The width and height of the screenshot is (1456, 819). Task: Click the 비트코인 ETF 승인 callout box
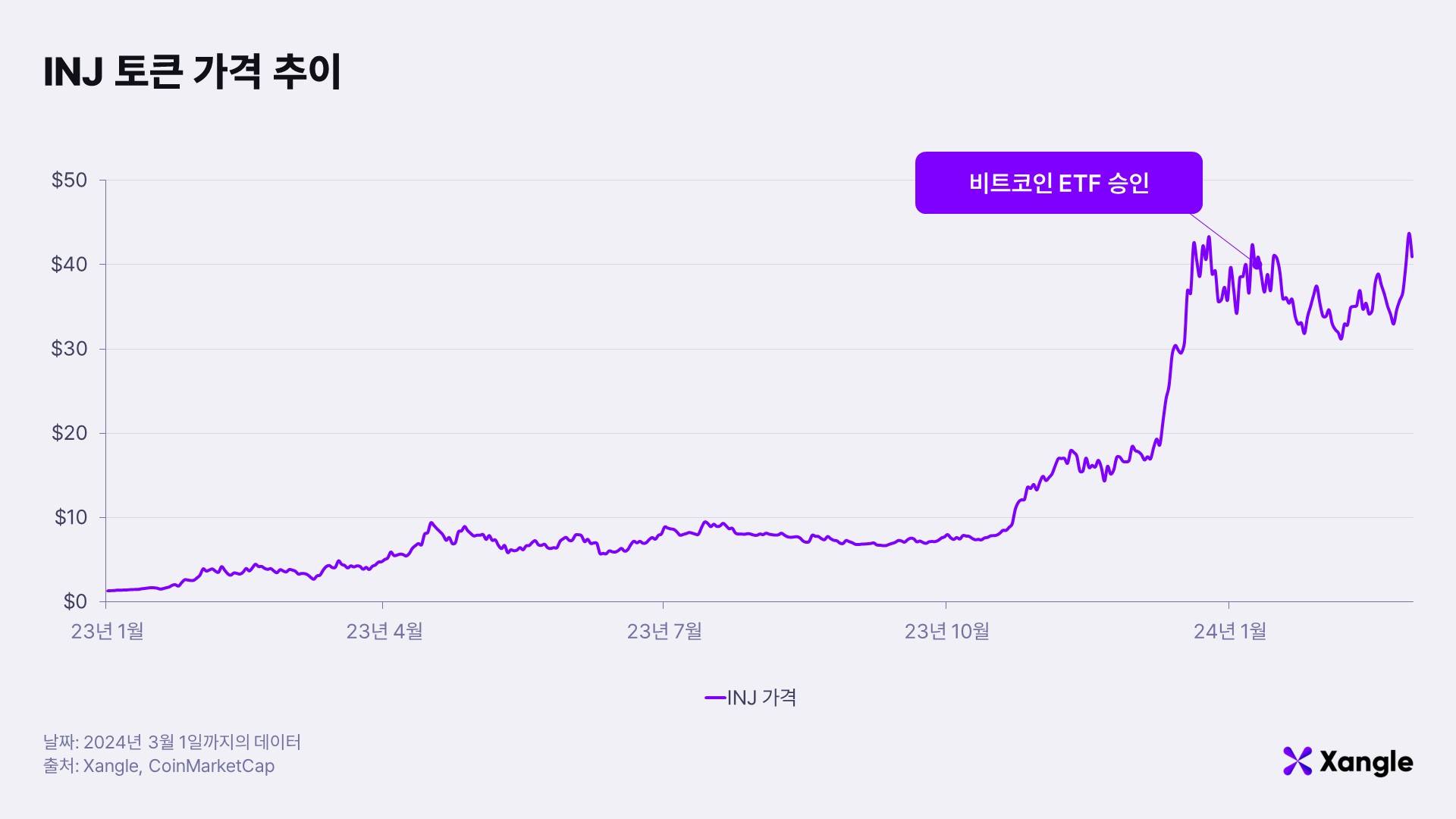tap(1058, 183)
